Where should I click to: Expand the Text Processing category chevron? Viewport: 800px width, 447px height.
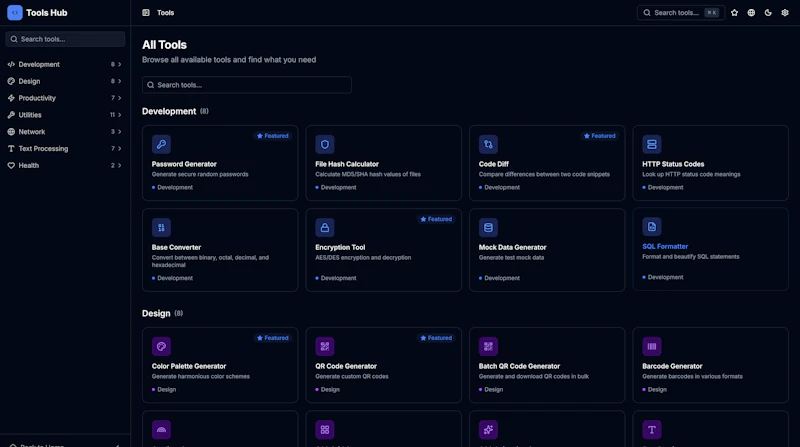tap(119, 148)
